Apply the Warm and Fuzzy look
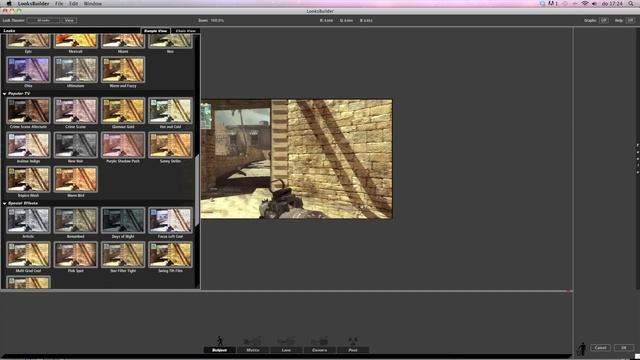 [x=123, y=70]
